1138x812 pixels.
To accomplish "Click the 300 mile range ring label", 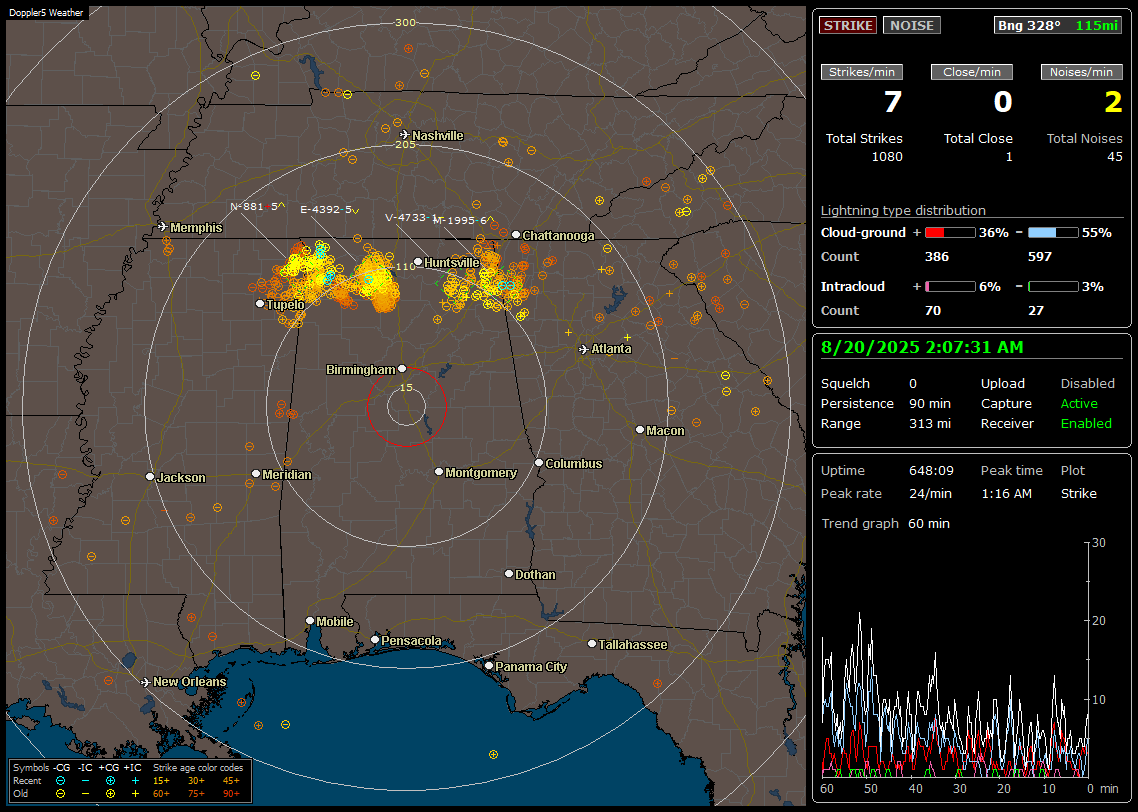I will (x=406, y=22).
